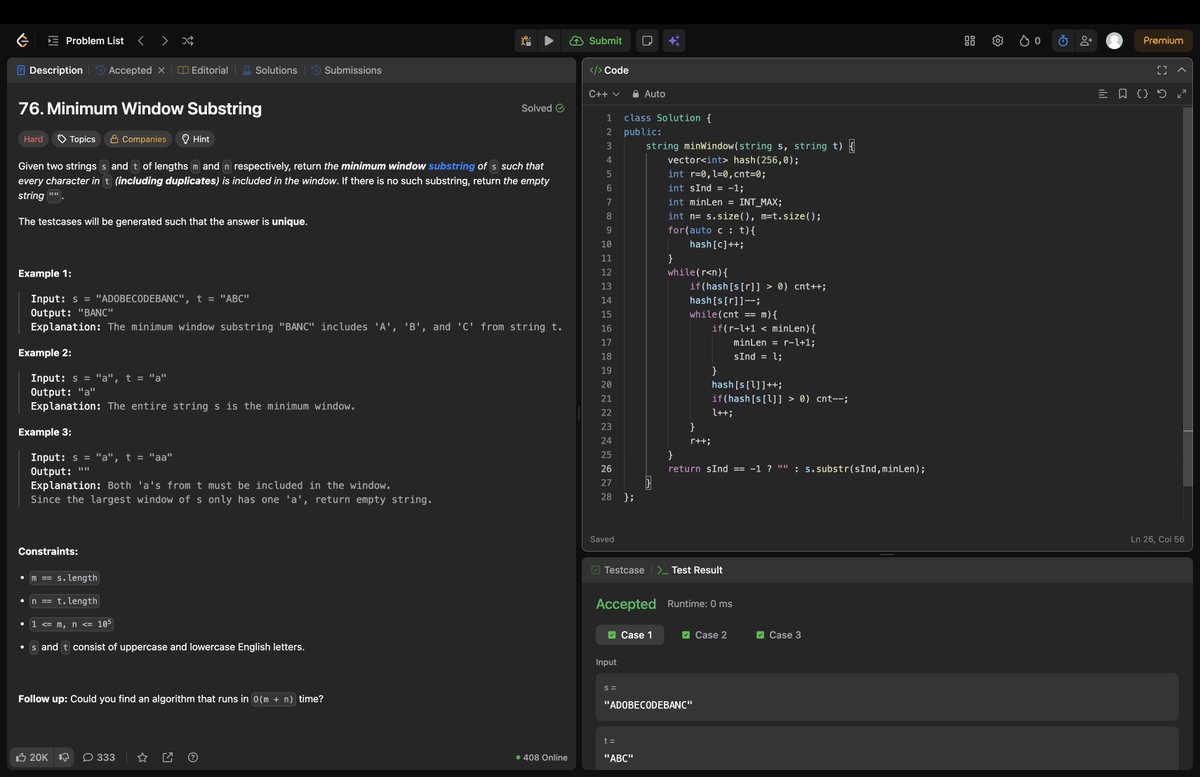Click the Hard difficulty badge
Image resolution: width=1200 pixels, height=777 pixels.
(x=33, y=139)
